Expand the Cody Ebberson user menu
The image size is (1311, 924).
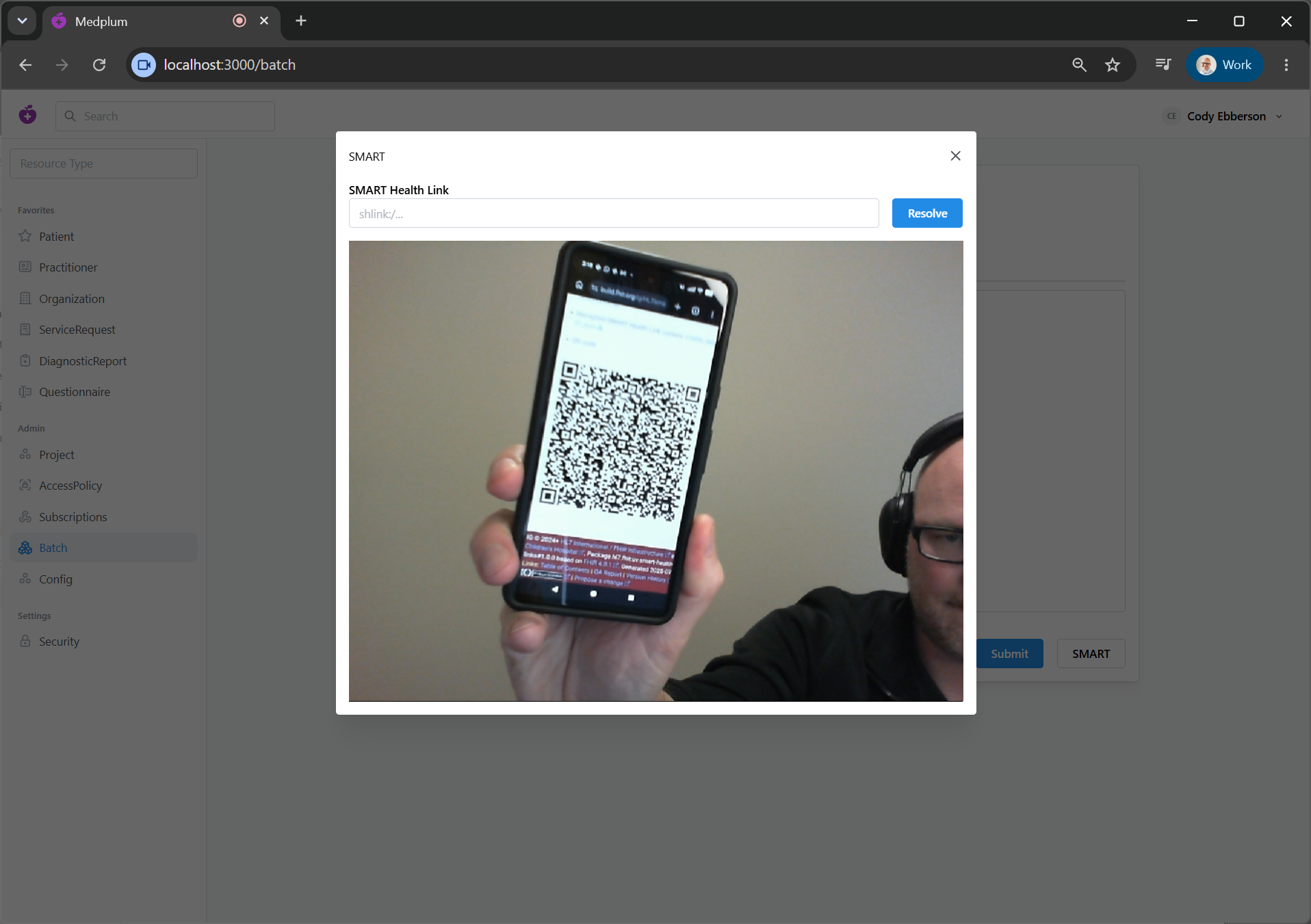pos(1224,116)
